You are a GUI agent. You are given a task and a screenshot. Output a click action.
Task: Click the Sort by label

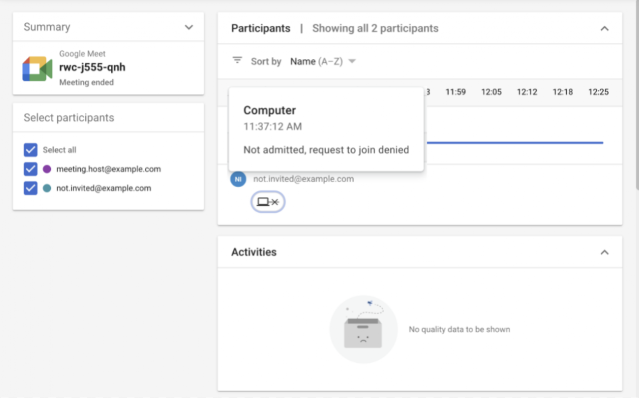266,61
